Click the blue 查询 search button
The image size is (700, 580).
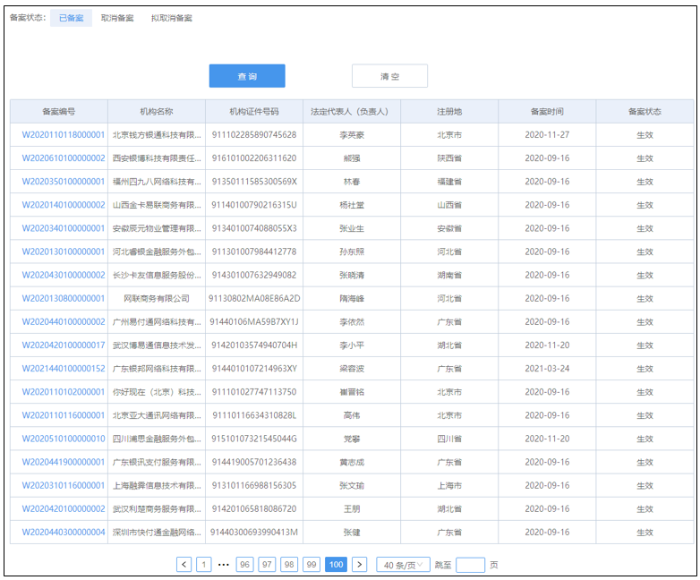[x=247, y=76]
